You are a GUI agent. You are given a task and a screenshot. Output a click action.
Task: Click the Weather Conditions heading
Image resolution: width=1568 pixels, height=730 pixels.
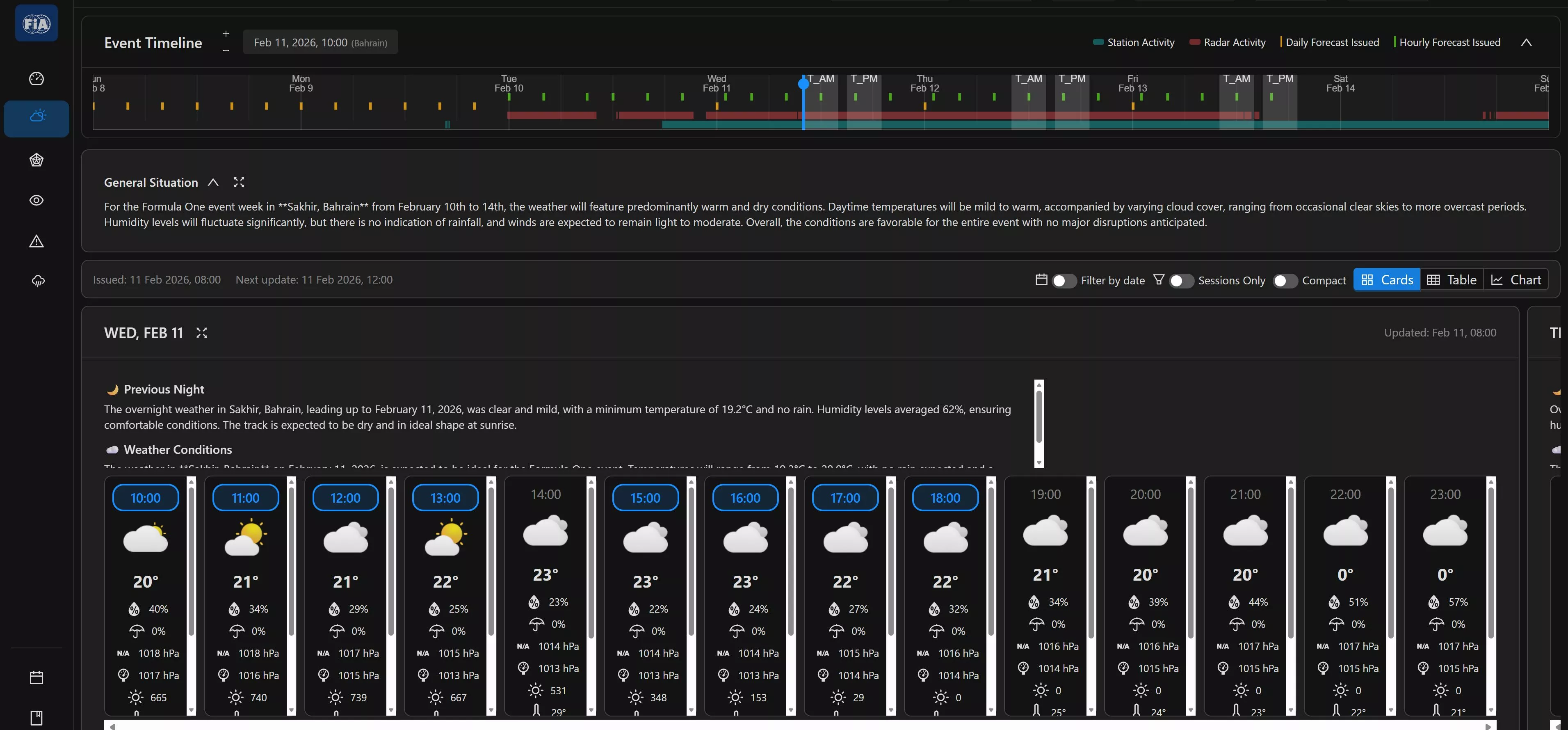178,449
